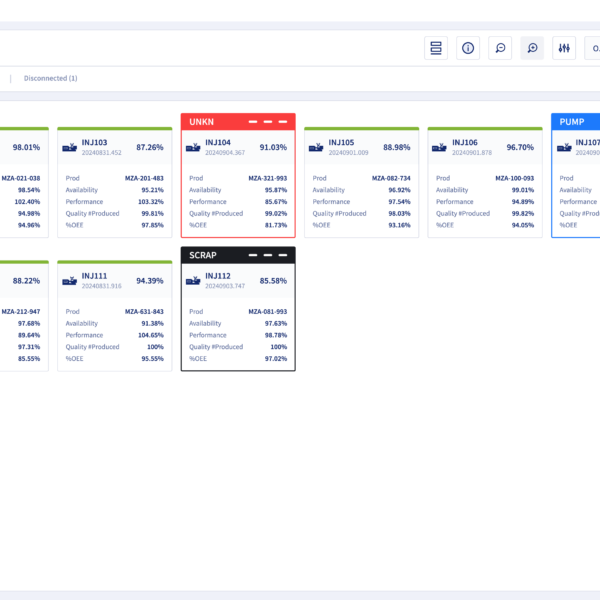Click the INJ104 machine icon
The width and height of the screenshot is (600, 600).
tap(193, 147)
